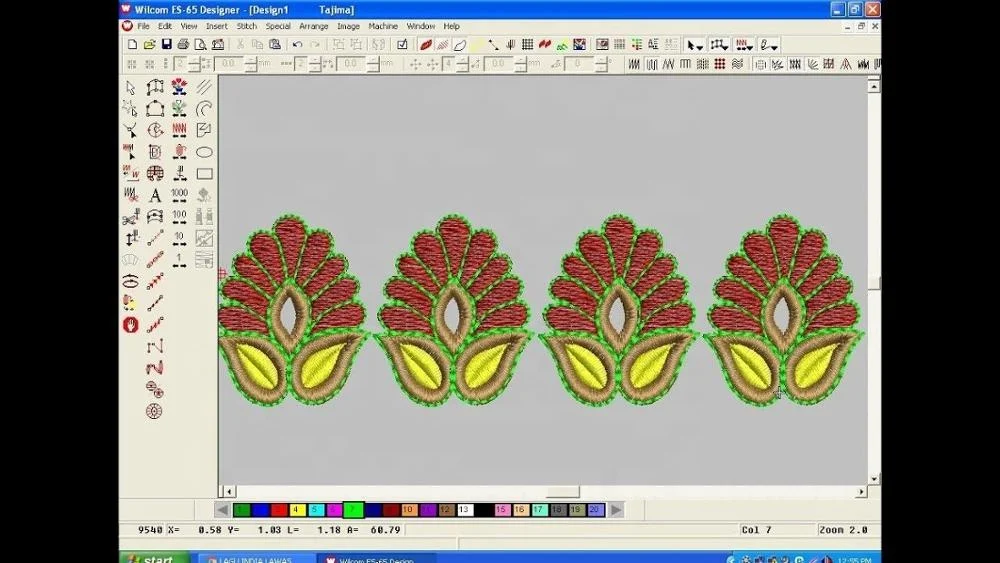Toggle the show stitches icon beside TrueView

pos(443,45)
